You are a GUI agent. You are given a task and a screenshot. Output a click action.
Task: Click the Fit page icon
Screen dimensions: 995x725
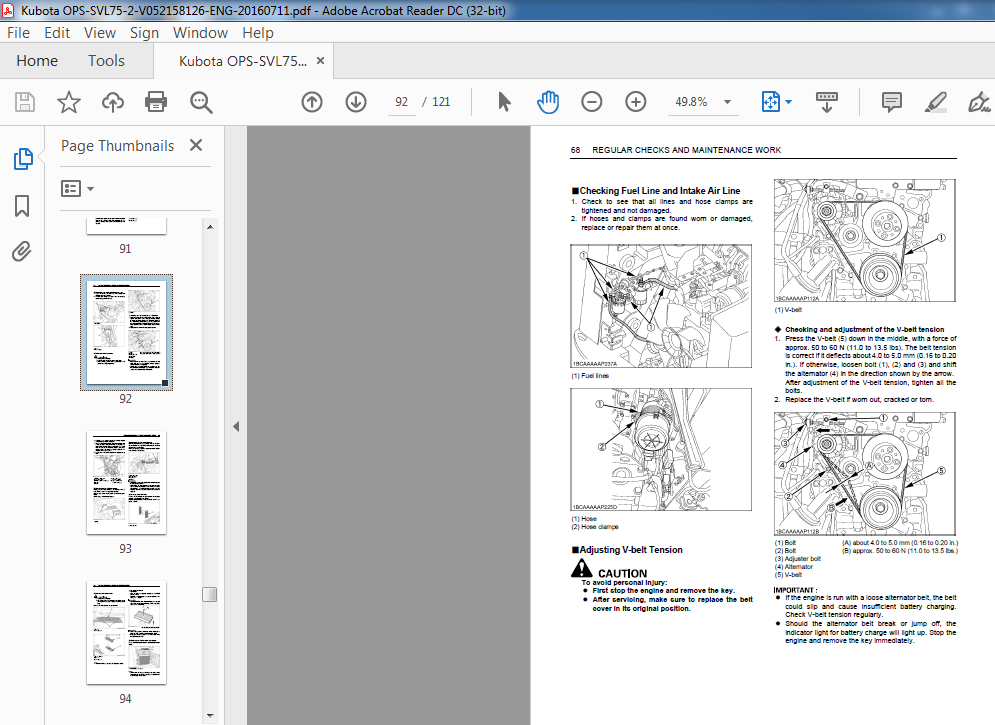(x=770, y=102)
